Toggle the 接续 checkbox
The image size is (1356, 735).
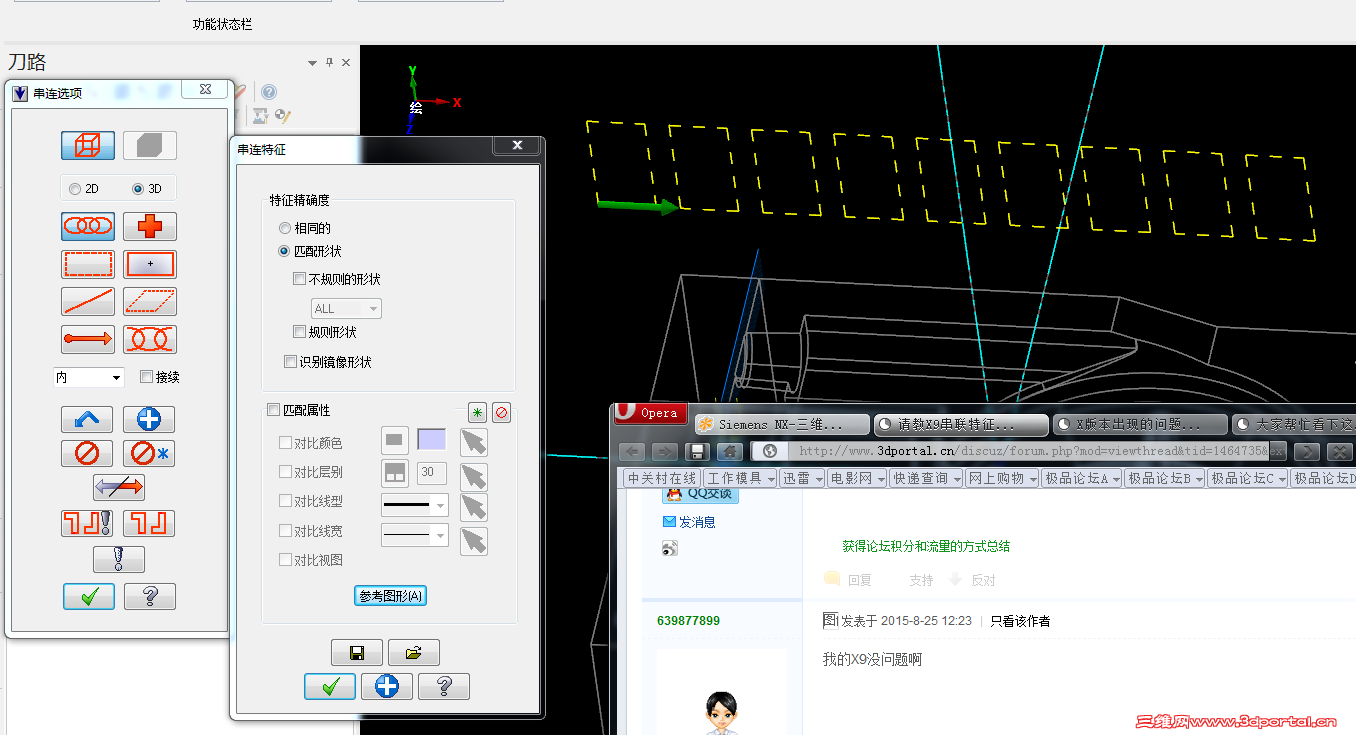tap(147, 377)
